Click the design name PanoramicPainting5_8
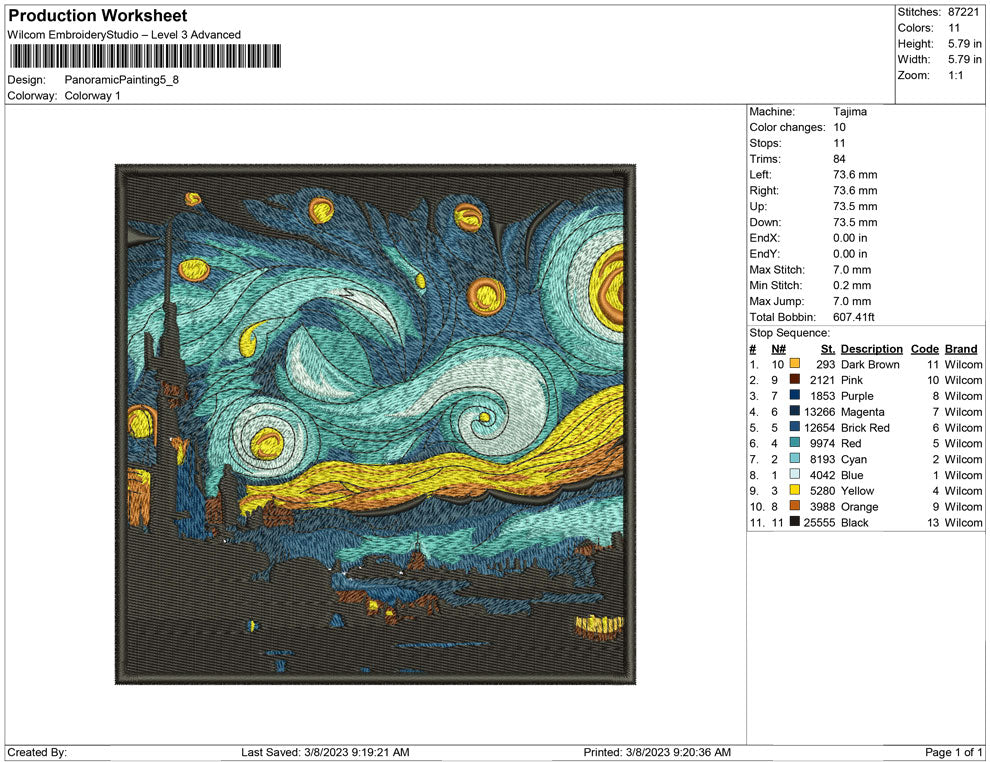The height and width of the screenshot is (762, 990). (122, 80)
